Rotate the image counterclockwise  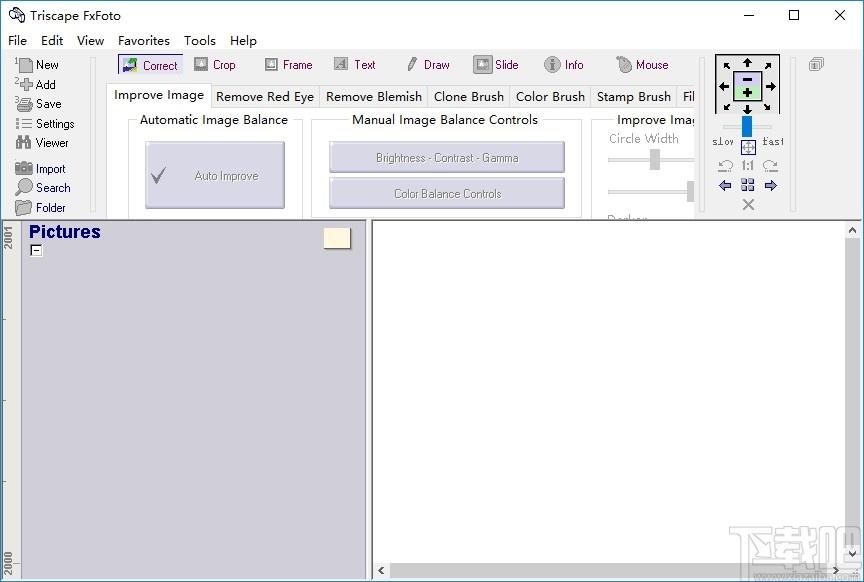tap(725, 165)
